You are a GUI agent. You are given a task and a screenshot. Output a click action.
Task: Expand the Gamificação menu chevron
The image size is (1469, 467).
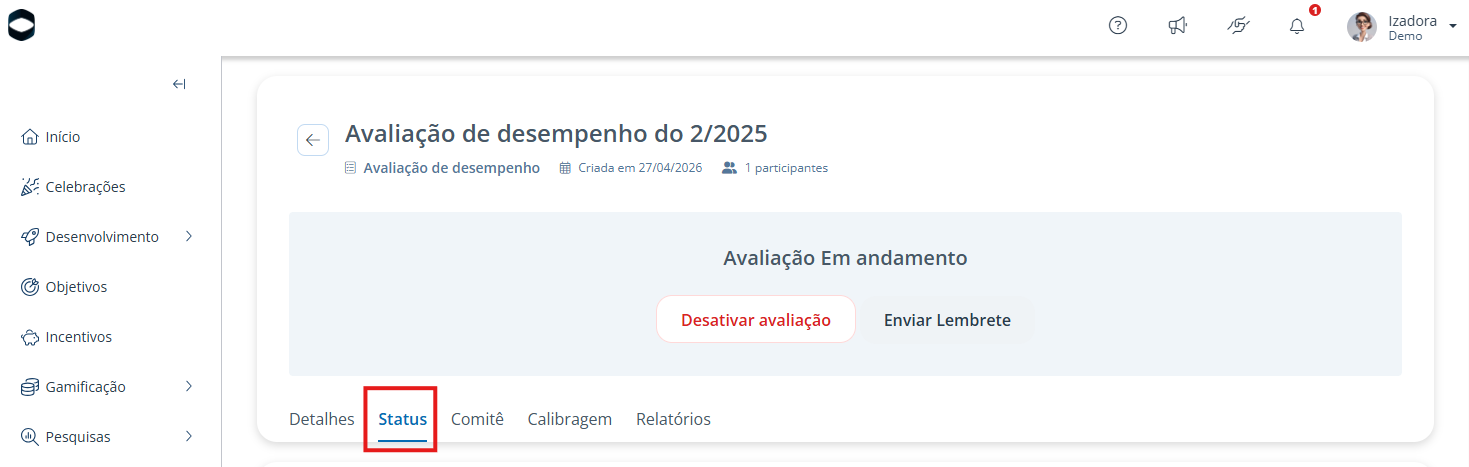pyautogui.click(x=189, y=387)
